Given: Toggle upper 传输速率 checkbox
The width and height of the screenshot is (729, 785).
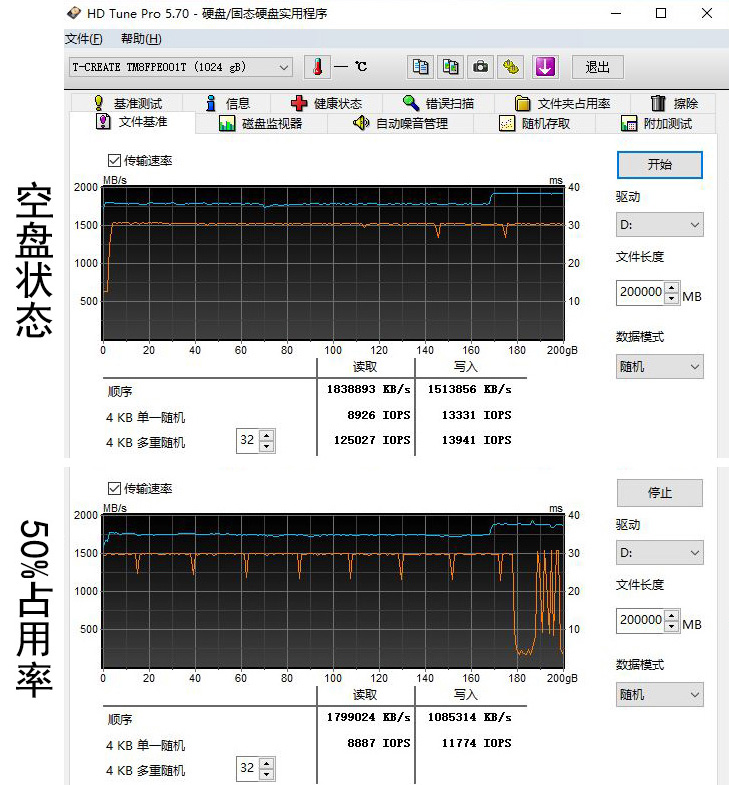Looking at the screenshot, I should point(114,160).
